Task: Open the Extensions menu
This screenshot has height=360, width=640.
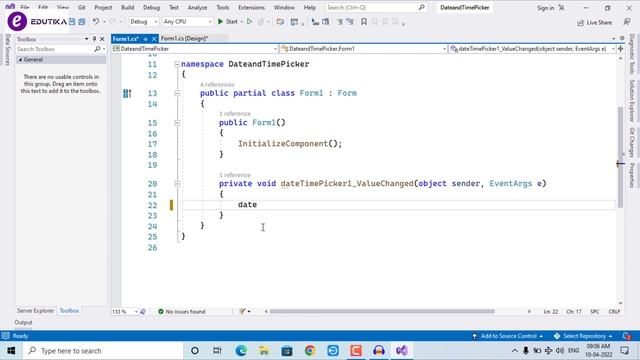Action: pyautogui.click(x=251, y=7)
